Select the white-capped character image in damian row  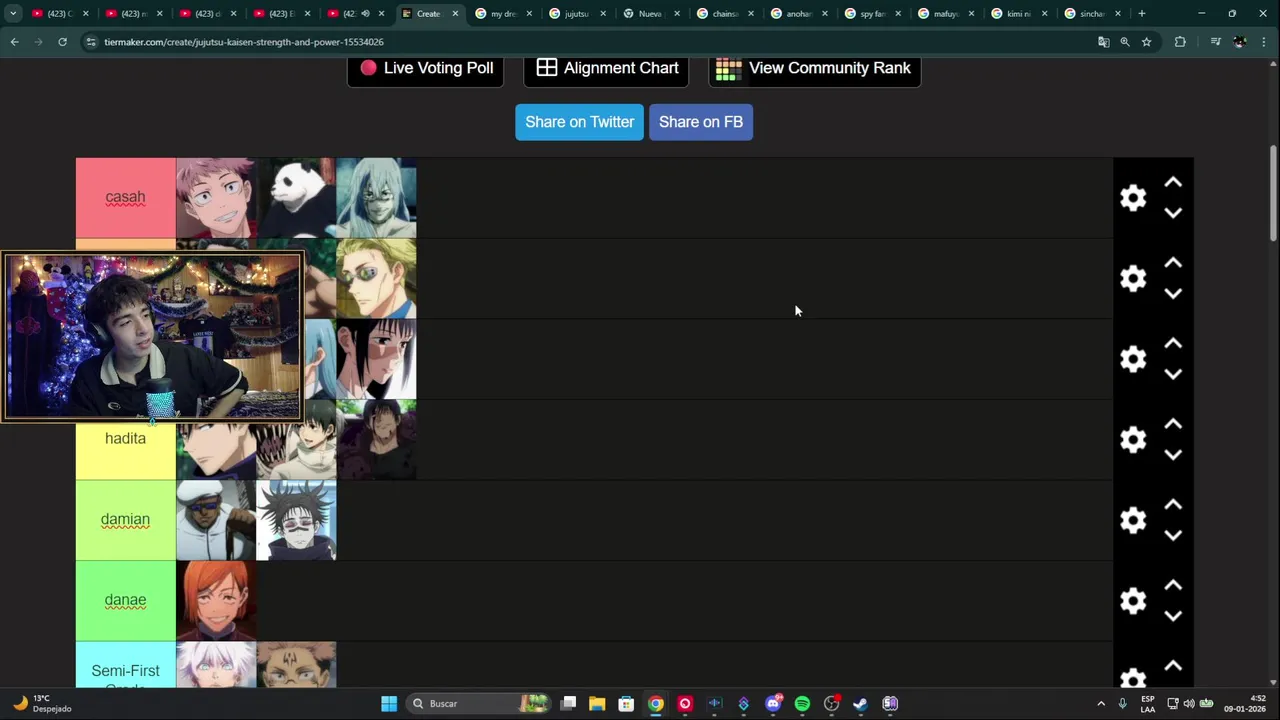point(216,520)
